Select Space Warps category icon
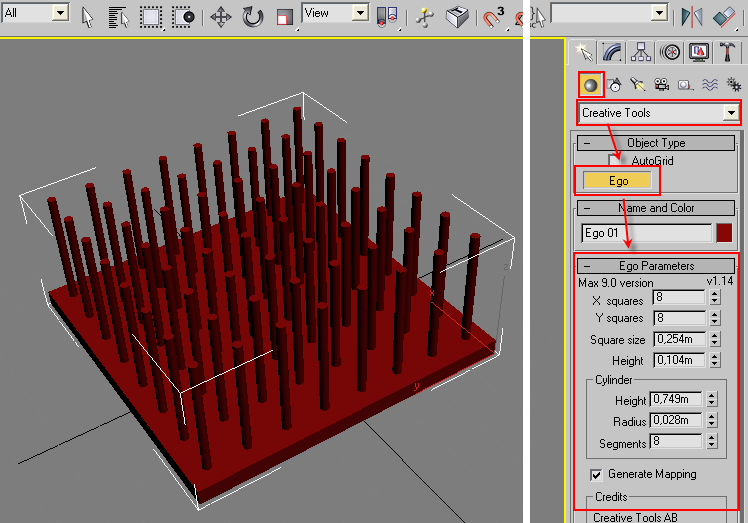748x523 pixels. point(710,85)
